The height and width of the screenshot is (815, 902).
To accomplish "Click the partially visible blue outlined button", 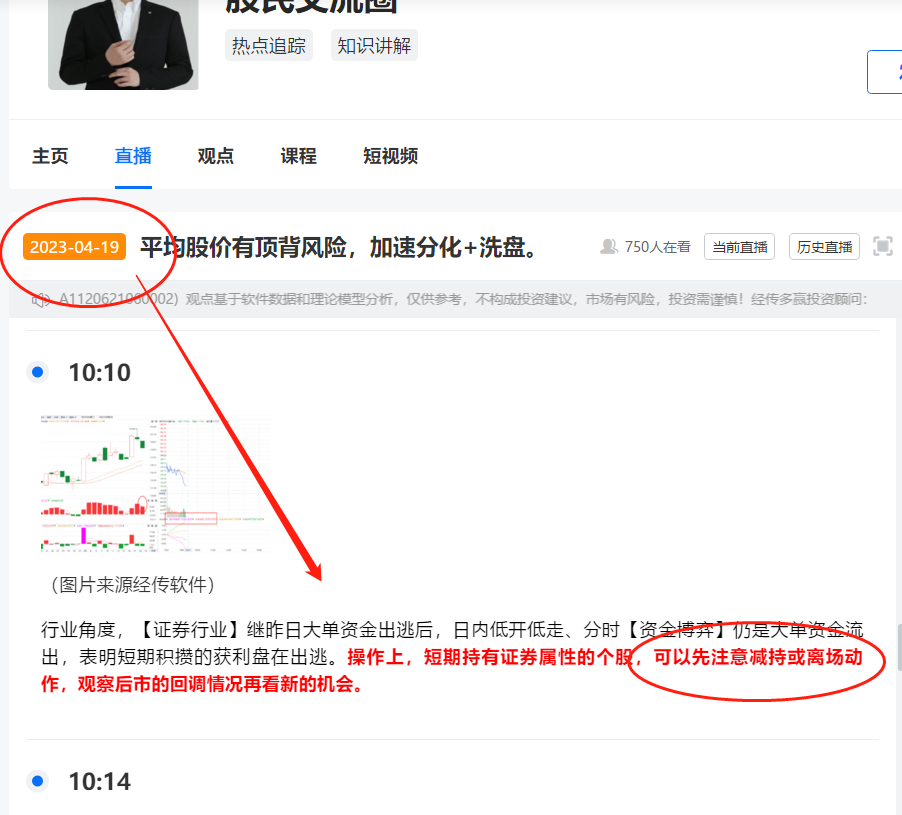I will point(885,72).
